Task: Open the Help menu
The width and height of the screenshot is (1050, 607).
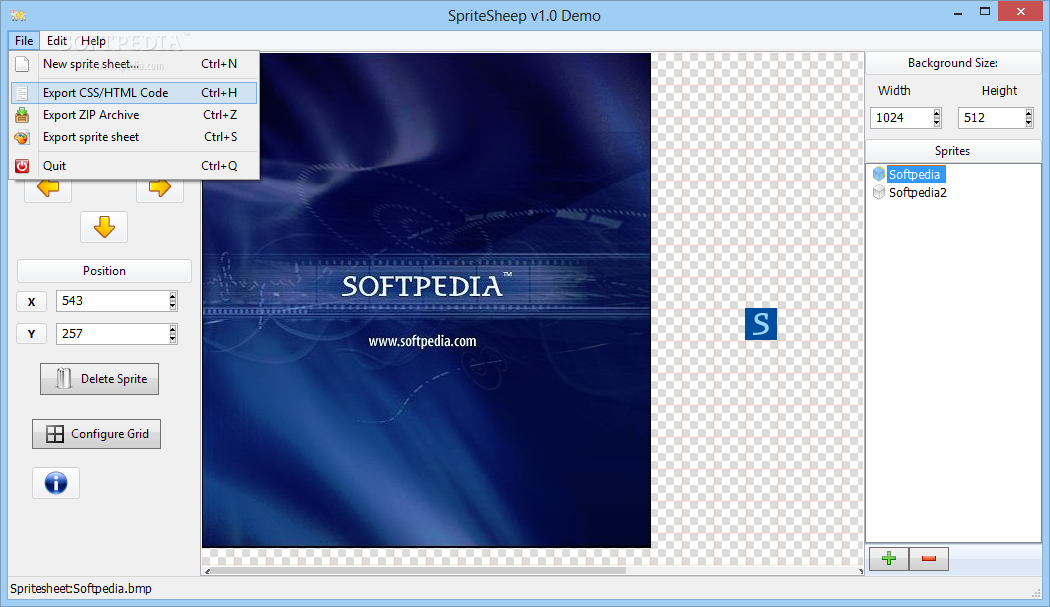Action: [x=93, y=41]
